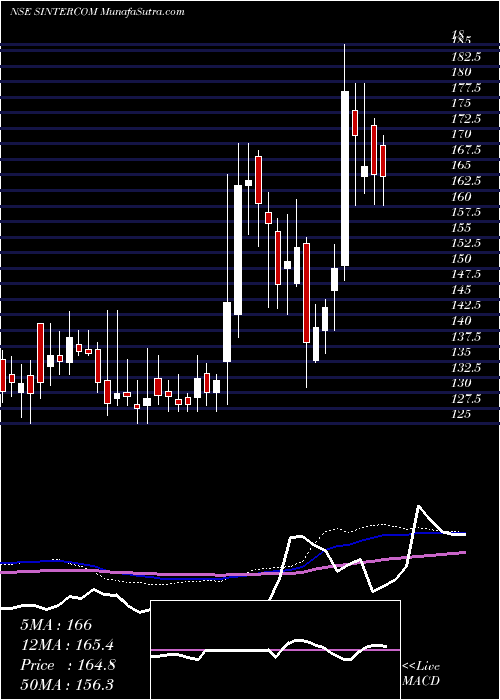
Task: Click the MACD inset panel
Action: click(275, 650)
